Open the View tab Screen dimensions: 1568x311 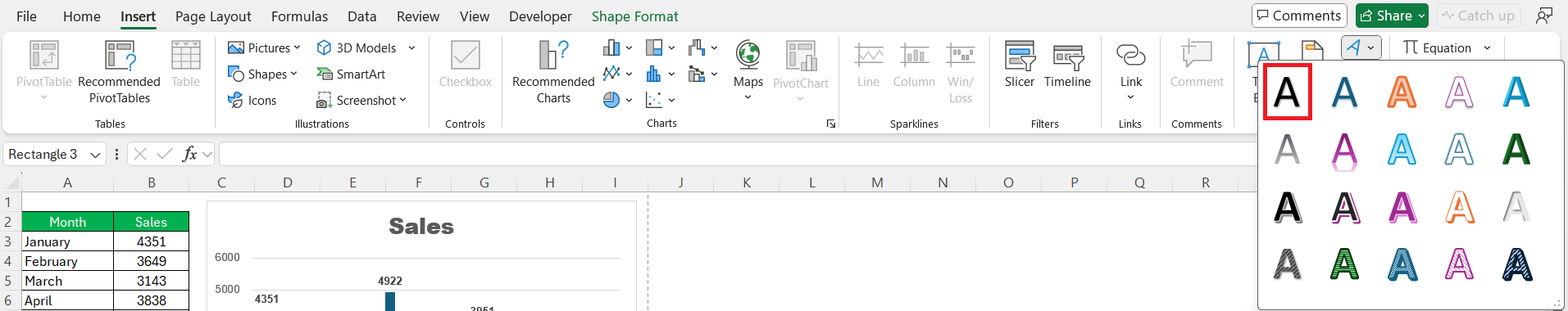coord(475,16)
